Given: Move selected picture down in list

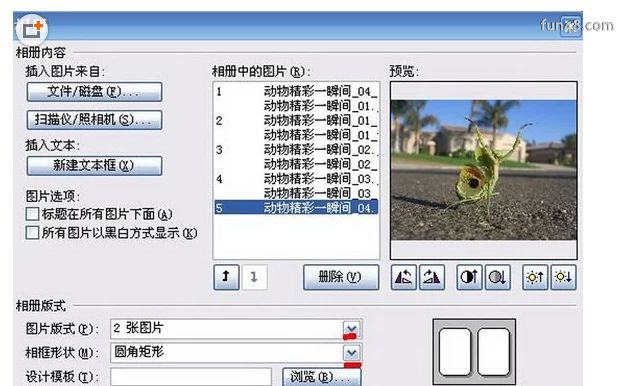Looking at the screenshot, I should click(254, 277).
